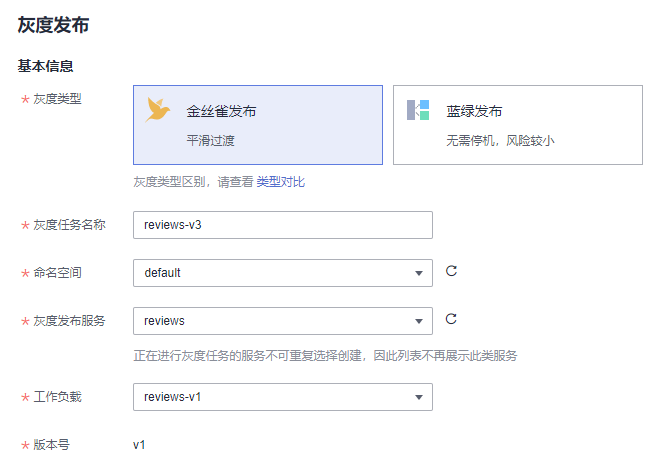Click the blue-green release icon
Screen dimensions: 657x468
tap(418, 110)
